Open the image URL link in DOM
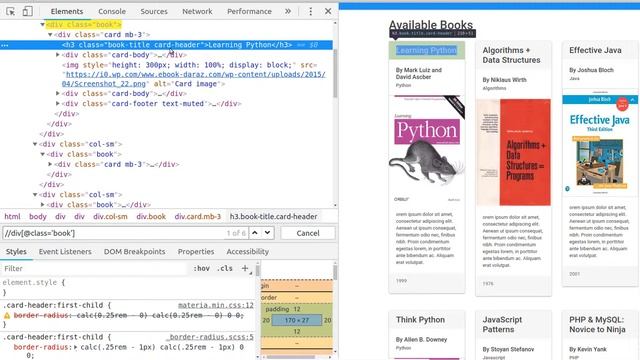640x360 pixels. pos(195,79)
